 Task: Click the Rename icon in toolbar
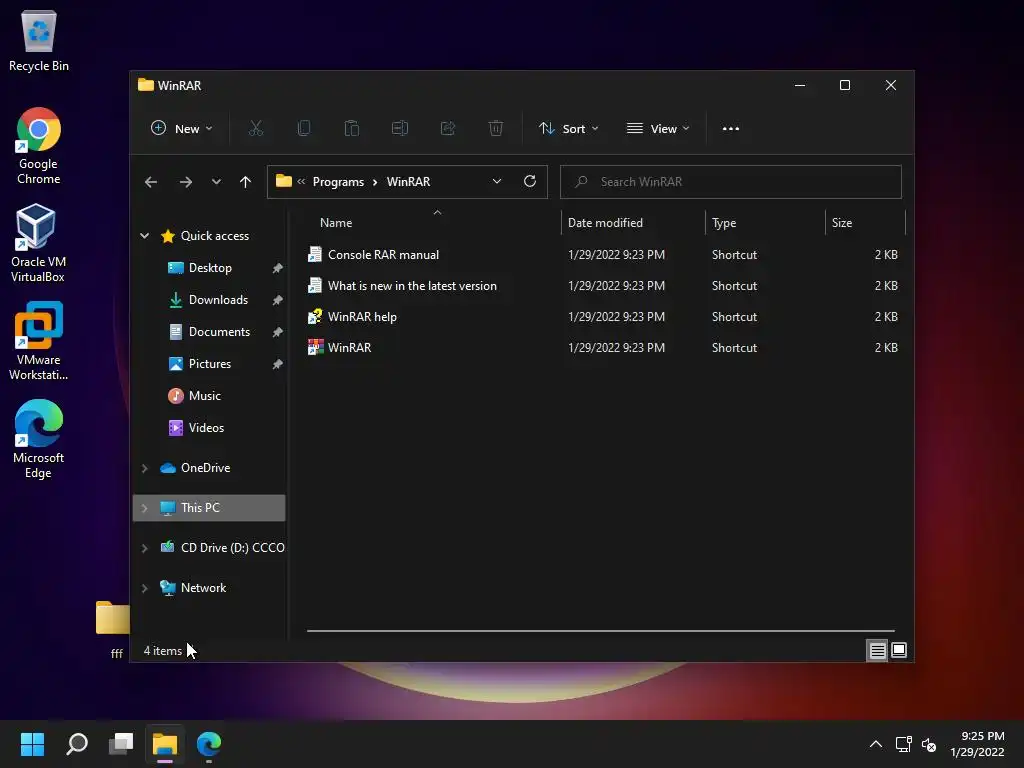click(x=400, y=129)
